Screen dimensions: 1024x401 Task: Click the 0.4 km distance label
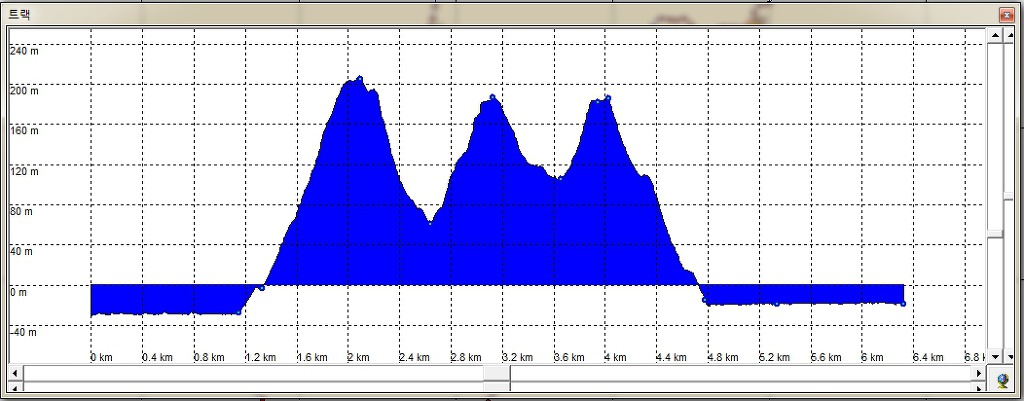157,357
